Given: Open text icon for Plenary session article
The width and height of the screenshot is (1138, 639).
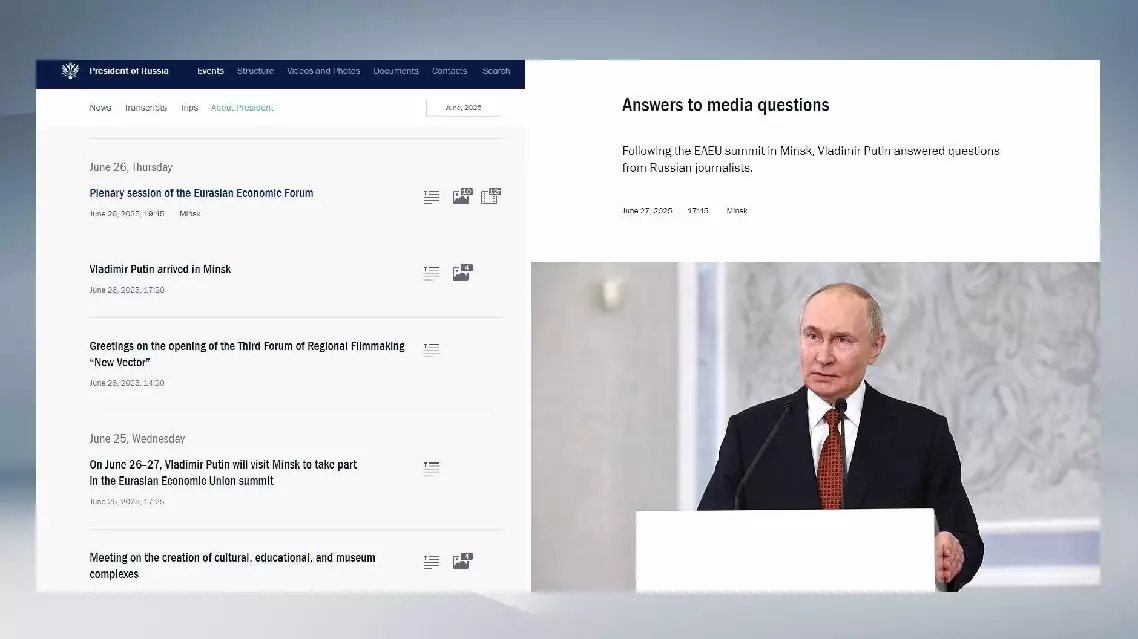Looking at the screenshot, I should (431, 197).
